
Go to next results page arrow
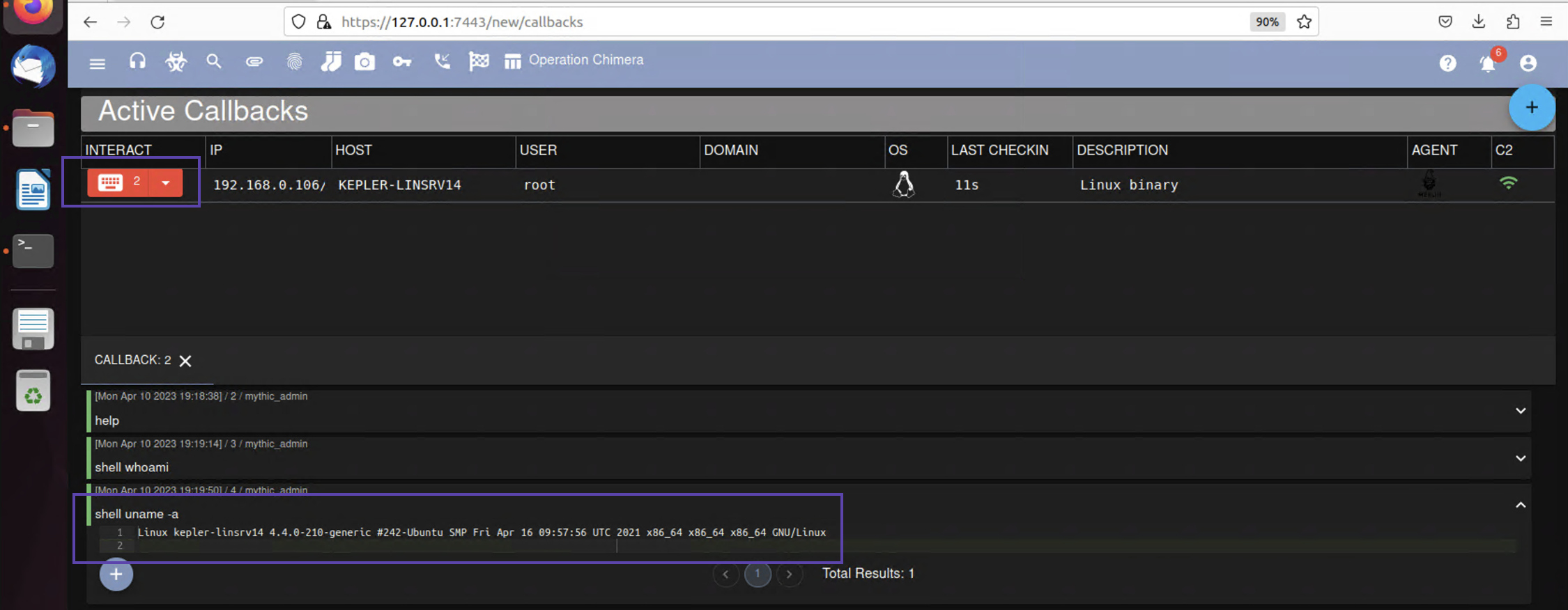[789, 574]
